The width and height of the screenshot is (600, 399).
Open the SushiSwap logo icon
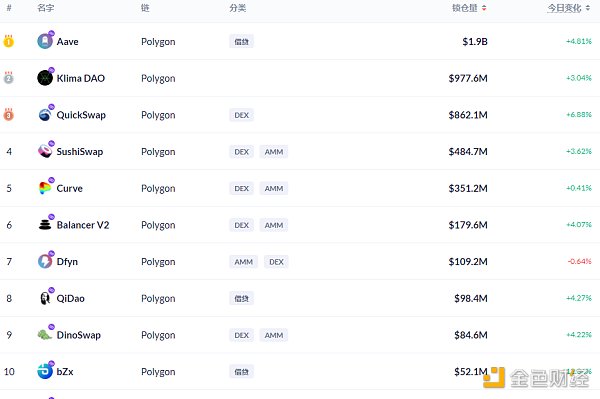[45, 151]
